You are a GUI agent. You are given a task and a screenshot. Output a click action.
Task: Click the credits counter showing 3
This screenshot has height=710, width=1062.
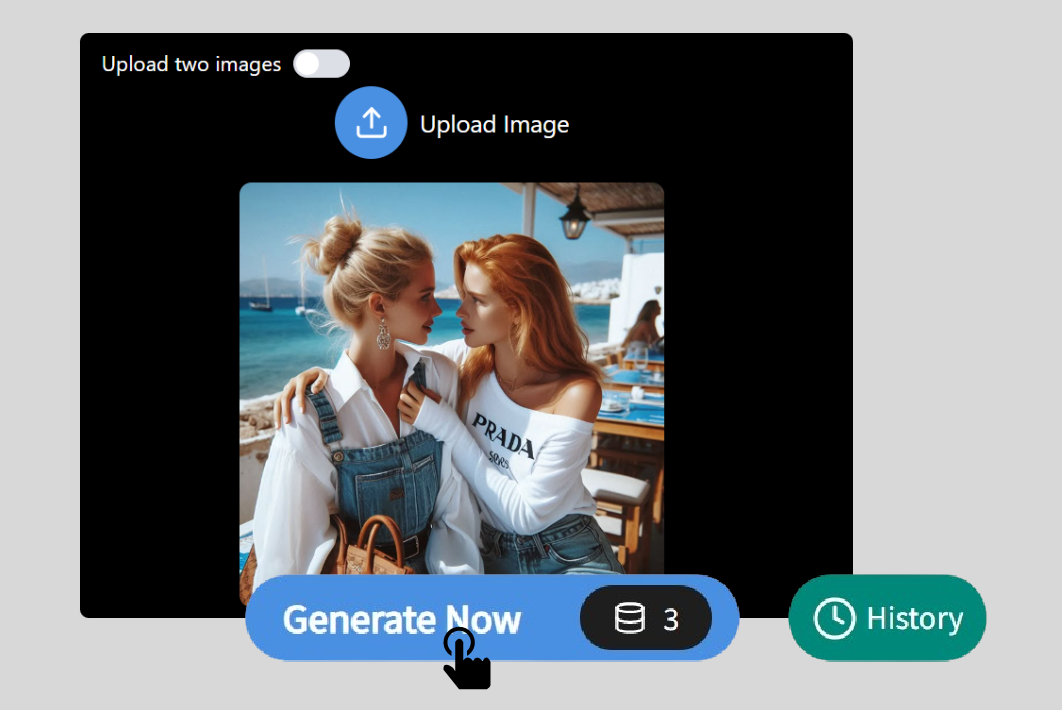(x=645, y=618)
